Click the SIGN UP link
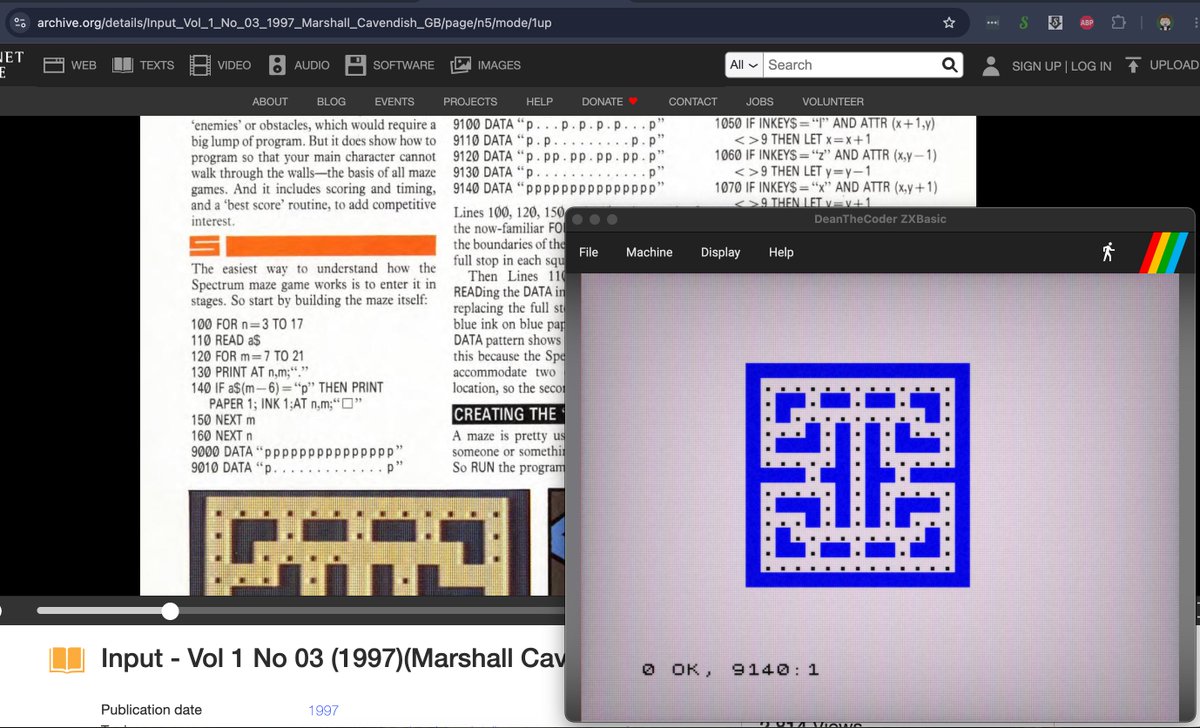 pos(1036,66)
